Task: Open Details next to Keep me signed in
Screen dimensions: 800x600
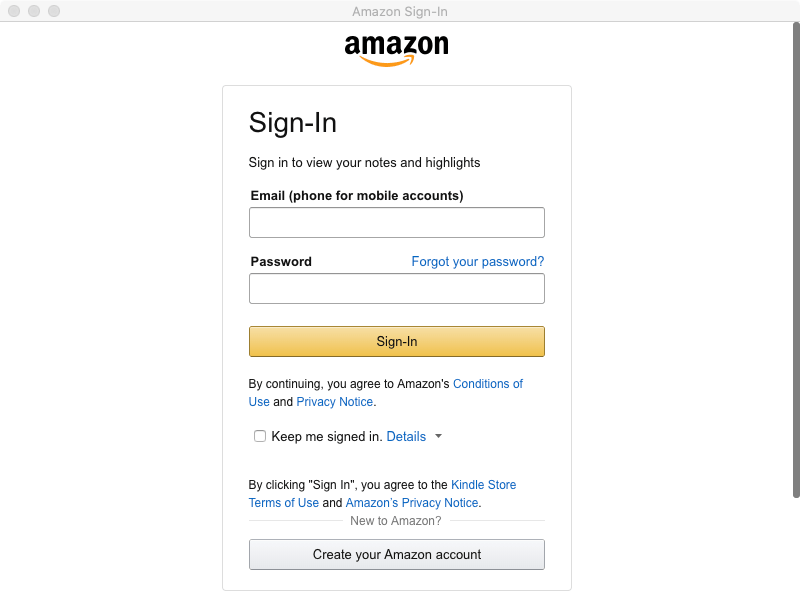Action: click(x=405, y=436)
